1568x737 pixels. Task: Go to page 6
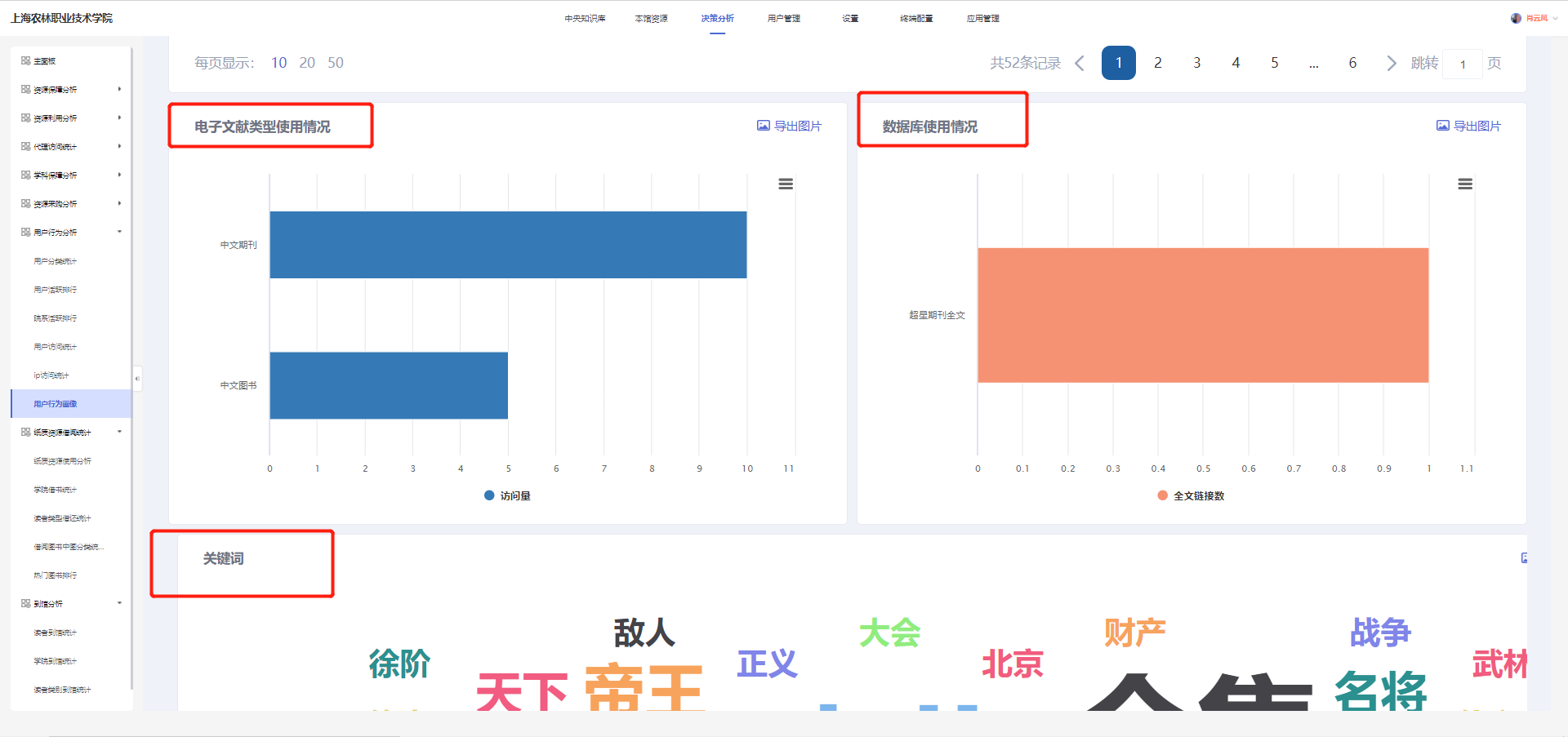click(x=1352, y=63)
